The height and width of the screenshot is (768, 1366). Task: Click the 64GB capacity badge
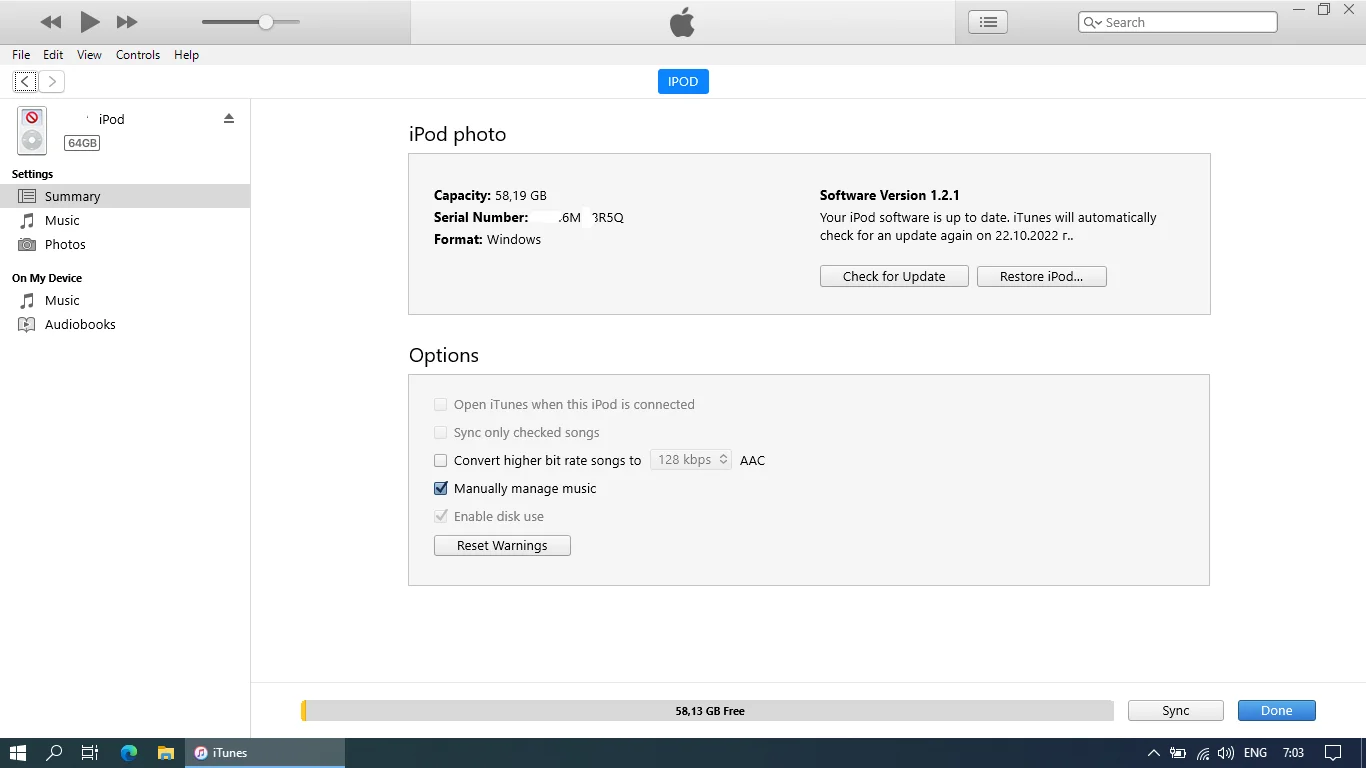(82, 143)
